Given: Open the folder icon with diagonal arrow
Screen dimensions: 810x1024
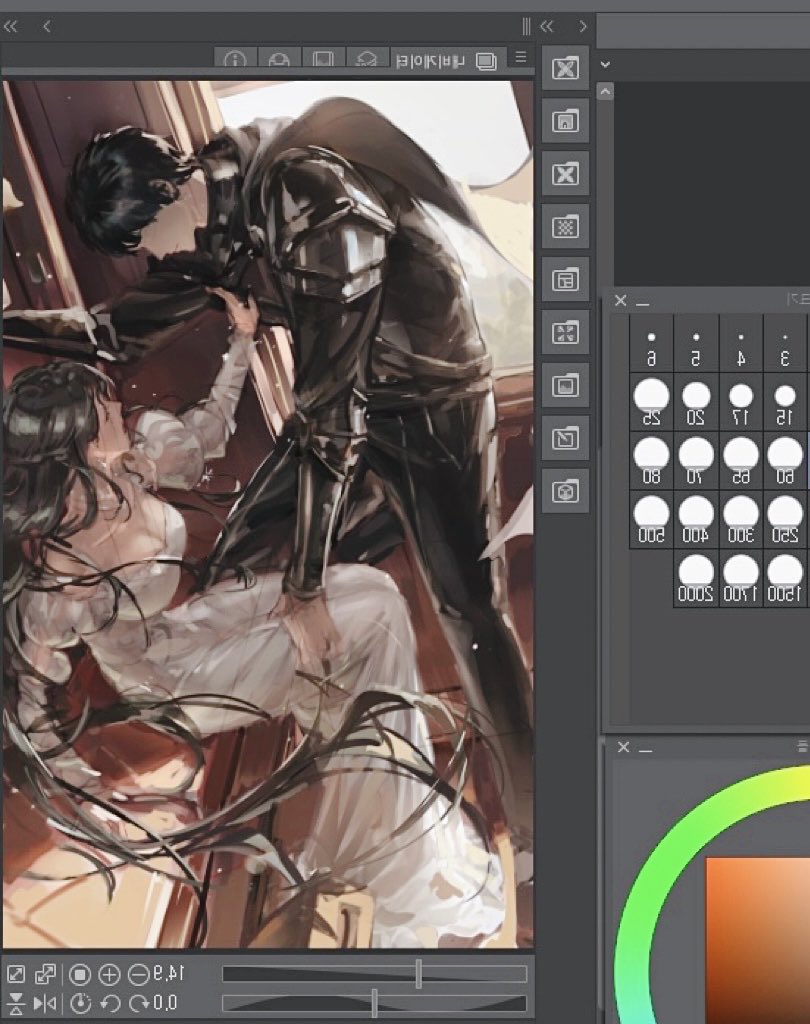Looking at the screenshot, I should click(565, 438).
